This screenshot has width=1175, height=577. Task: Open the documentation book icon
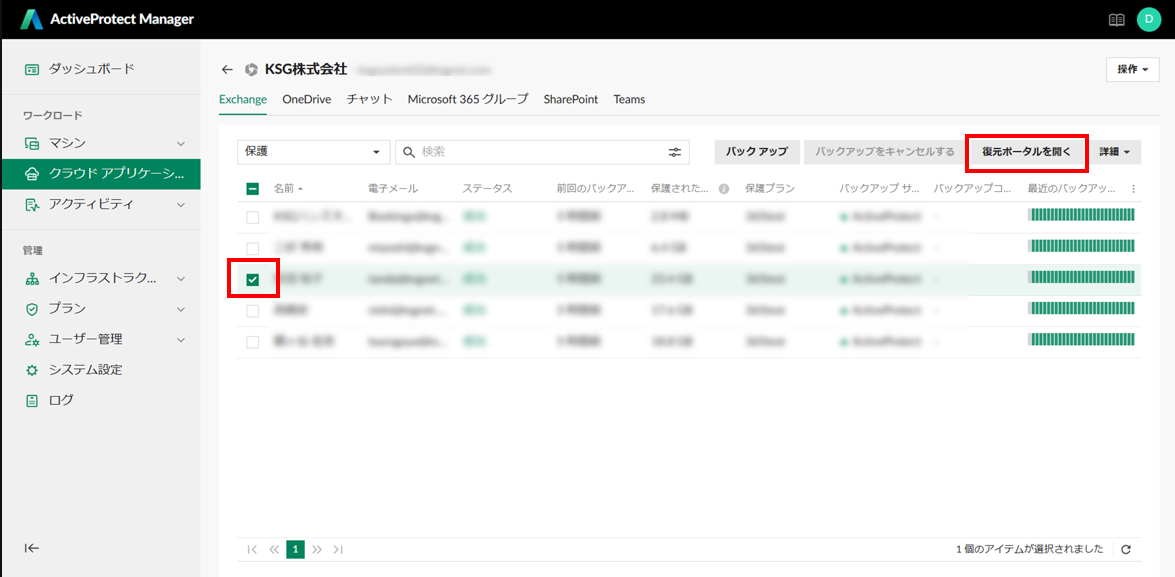[1117, 20]
